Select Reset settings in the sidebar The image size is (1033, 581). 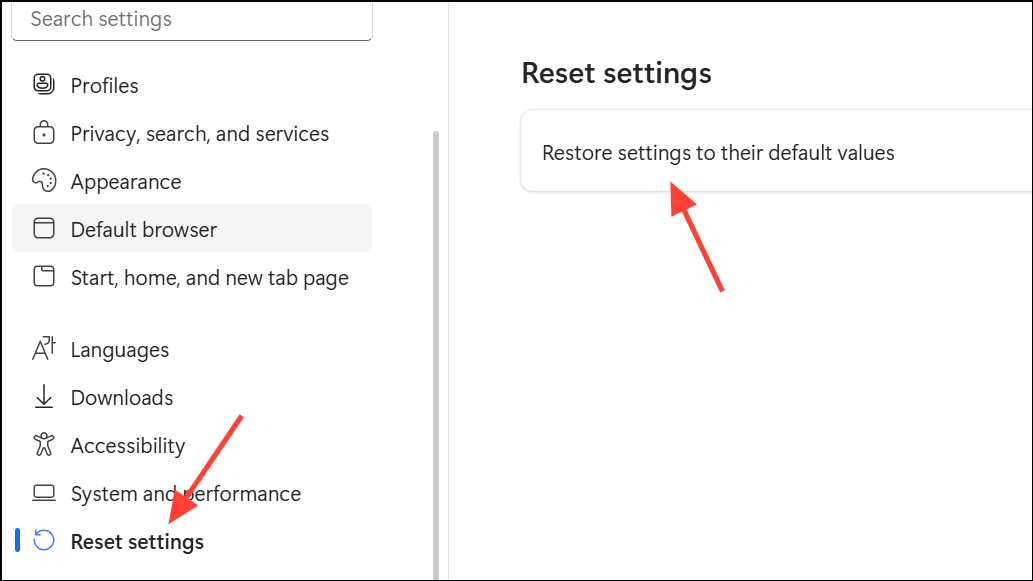[x=137, y=541]
